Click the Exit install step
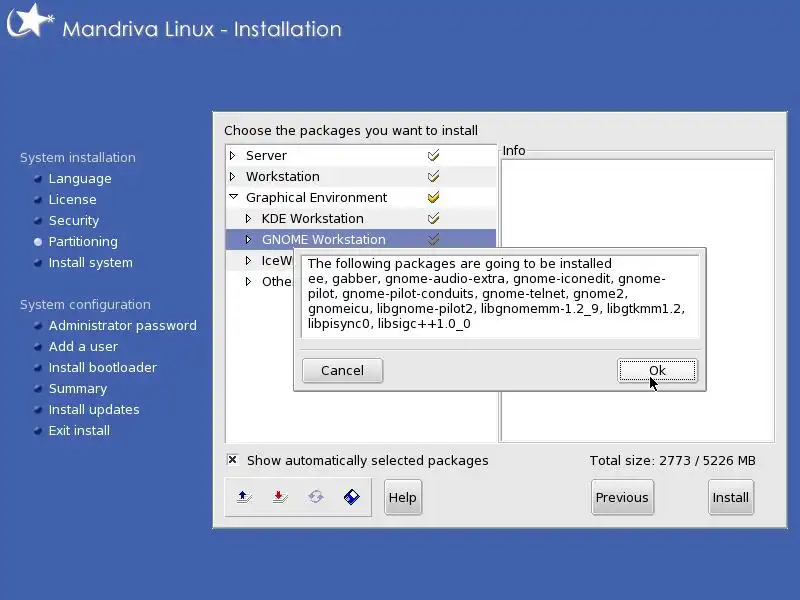The height and width of the screenshot is (600, 800). click(x=79, y=430)
